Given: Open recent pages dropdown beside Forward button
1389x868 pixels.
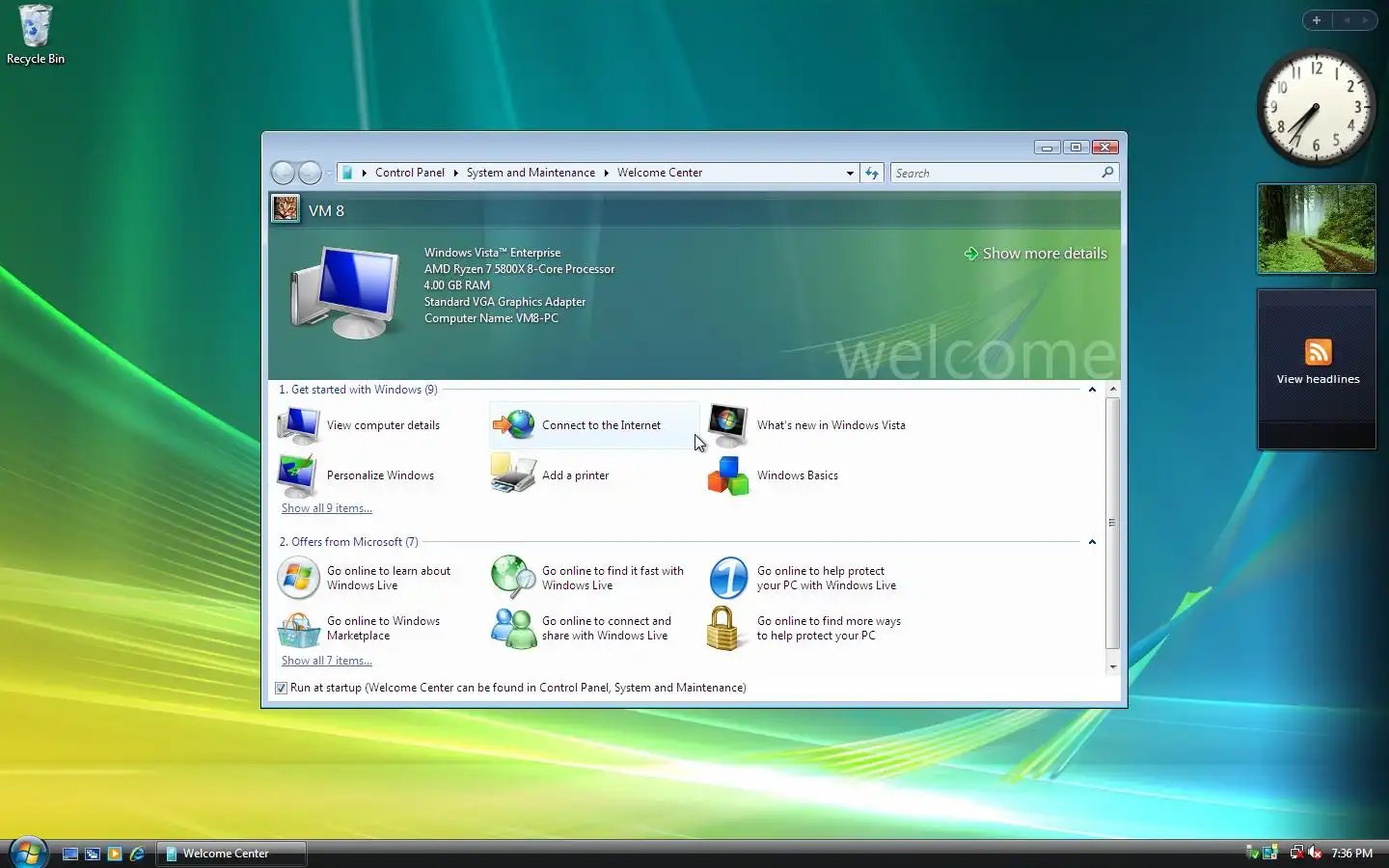Looking at the screenshot, I should [329, 173].
